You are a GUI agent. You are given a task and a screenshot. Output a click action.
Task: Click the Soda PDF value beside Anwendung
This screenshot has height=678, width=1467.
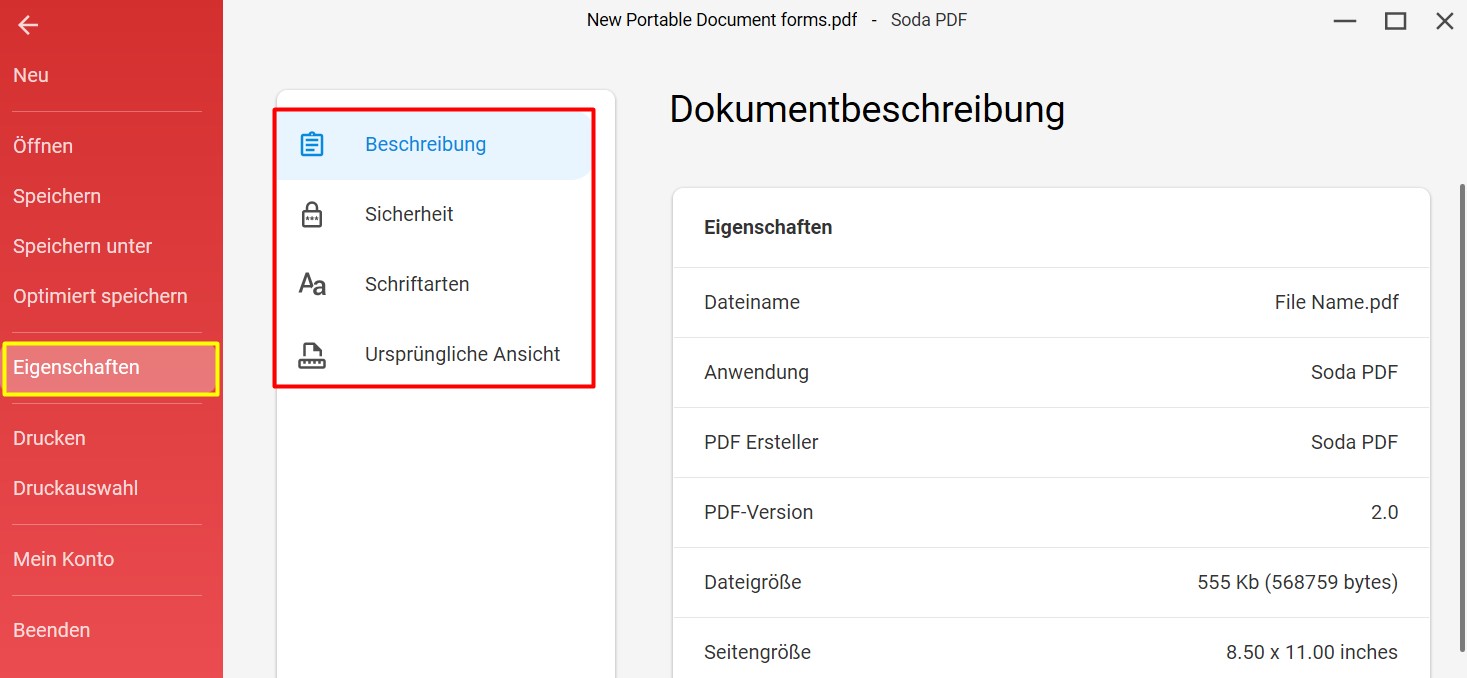pyautogui.click(x=1354, y=372)
